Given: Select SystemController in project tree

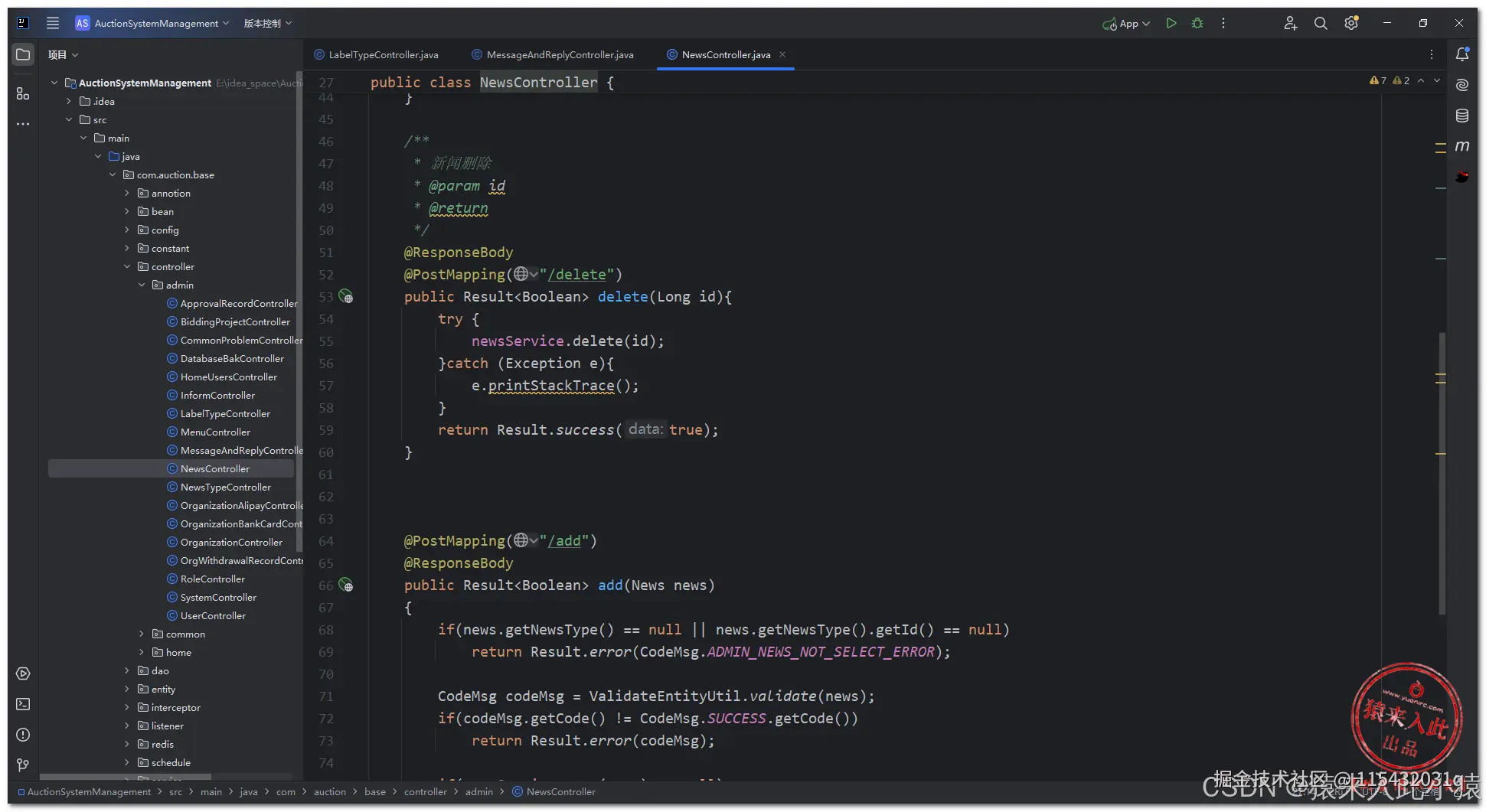Looking at the screenshot, I should pyautogui.click(x=218, y=597).
